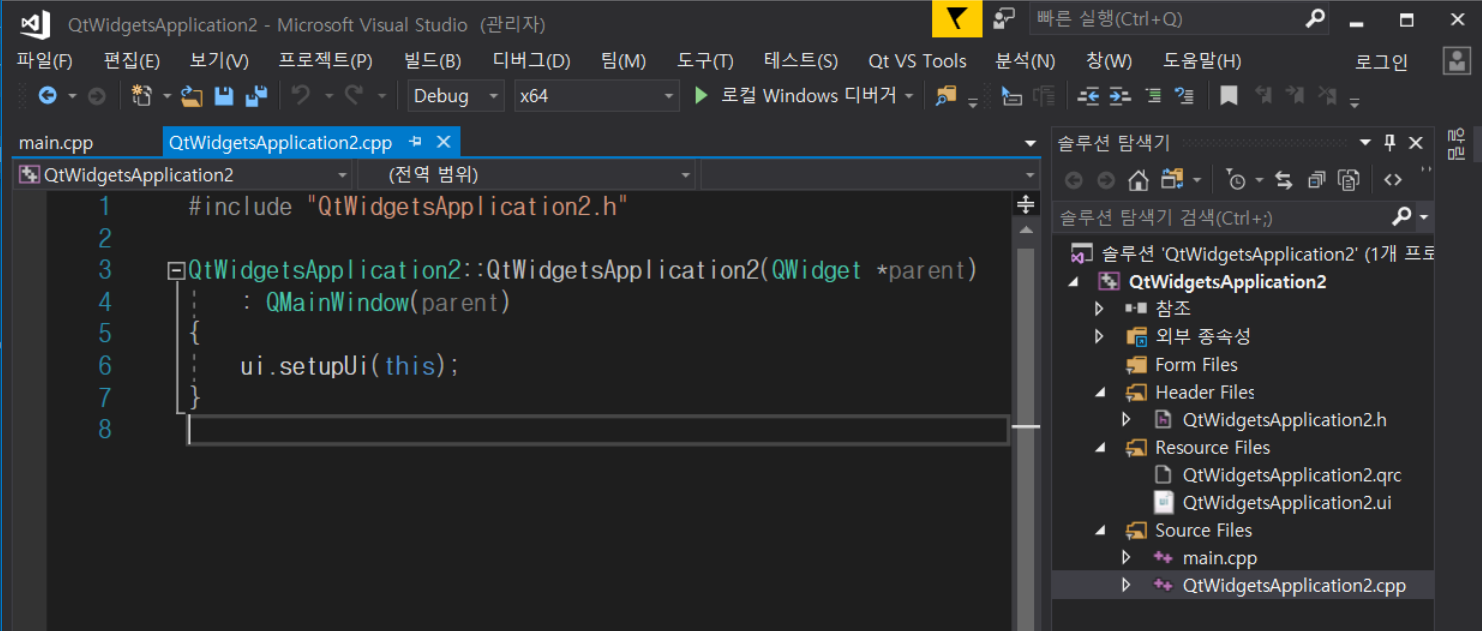This screenshot has height=631, width=1482.
Task: Click the account avatar icon next to 로그인
Action: pyautogui.click(x=1457, y=61)
